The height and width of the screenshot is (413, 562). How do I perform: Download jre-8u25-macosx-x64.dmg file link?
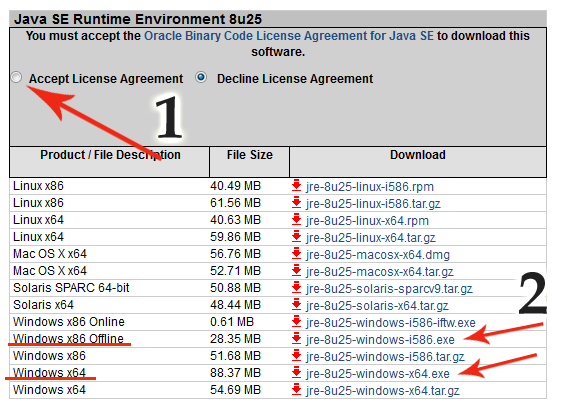pos(378,255)
